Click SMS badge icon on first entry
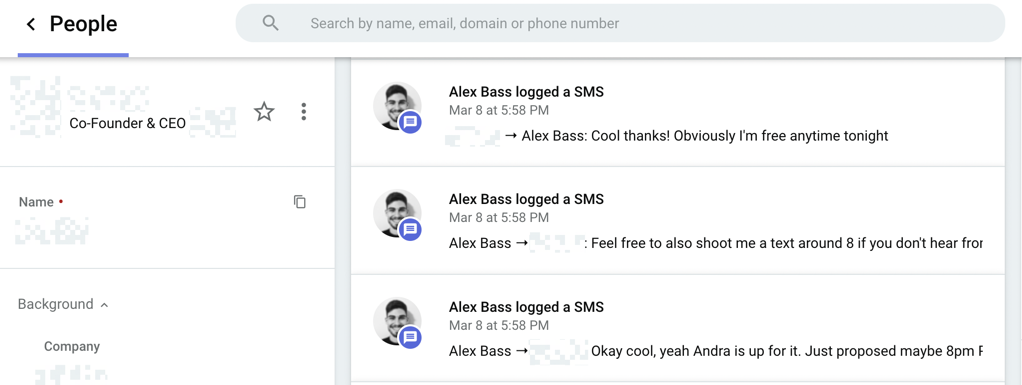The image size is (1022, 385). click(410, 122)
